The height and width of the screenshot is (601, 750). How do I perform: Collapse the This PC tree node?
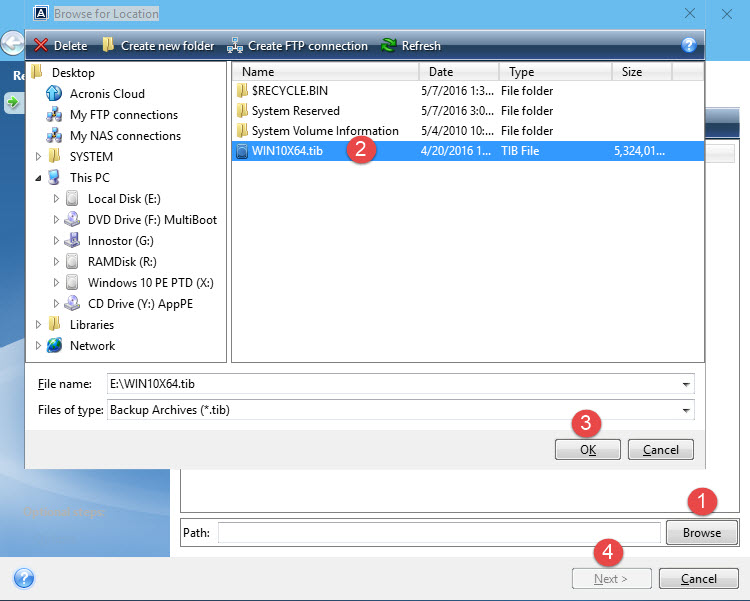coord(38,178)
